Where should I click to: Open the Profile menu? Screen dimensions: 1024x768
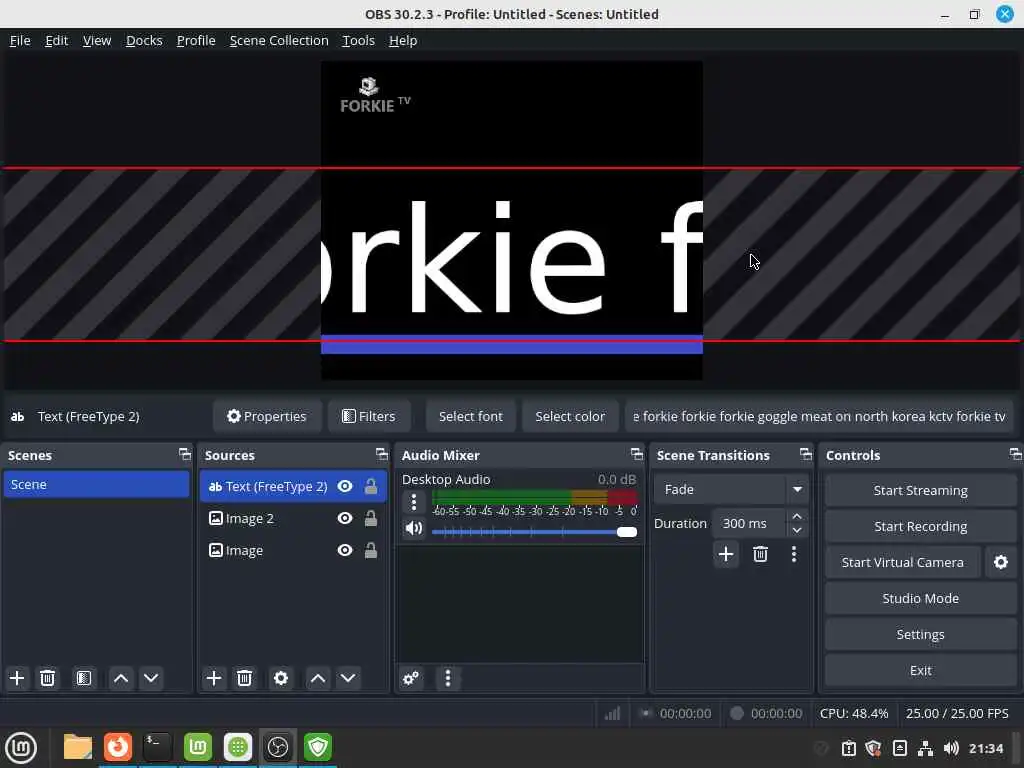click(196, 40)
